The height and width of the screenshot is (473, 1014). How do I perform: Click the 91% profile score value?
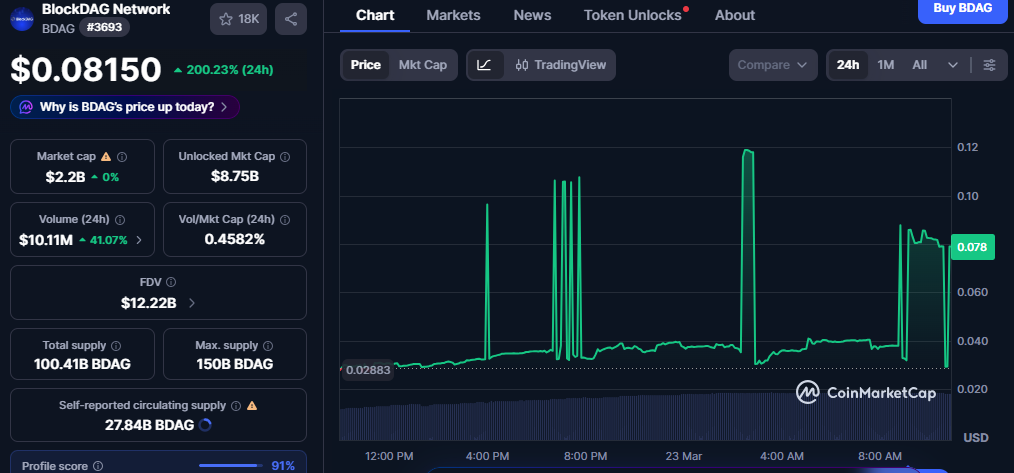coord(283,466)
